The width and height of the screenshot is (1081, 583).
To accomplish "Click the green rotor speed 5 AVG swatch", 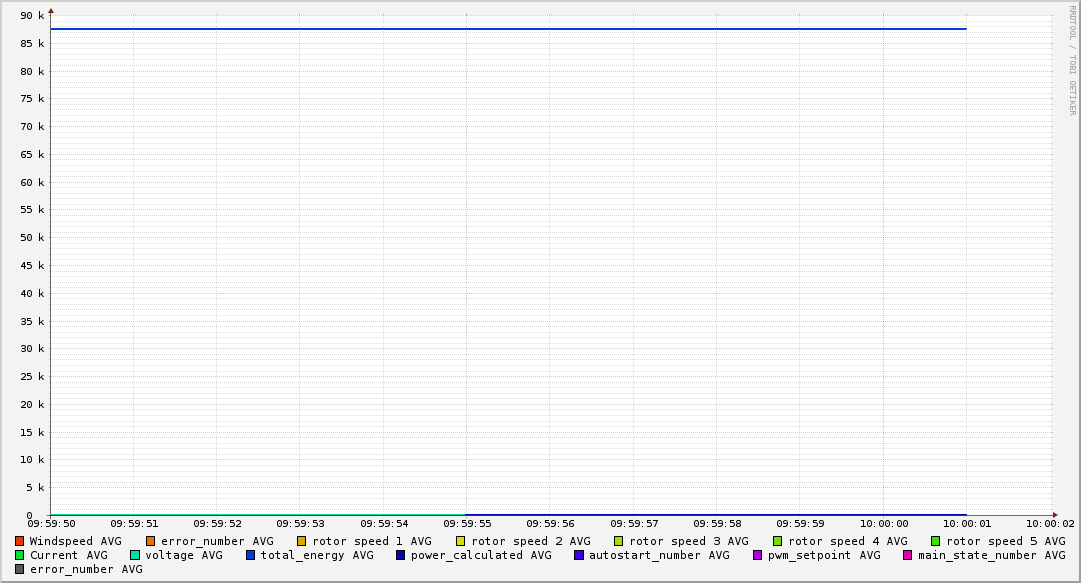I will point(936,541).
